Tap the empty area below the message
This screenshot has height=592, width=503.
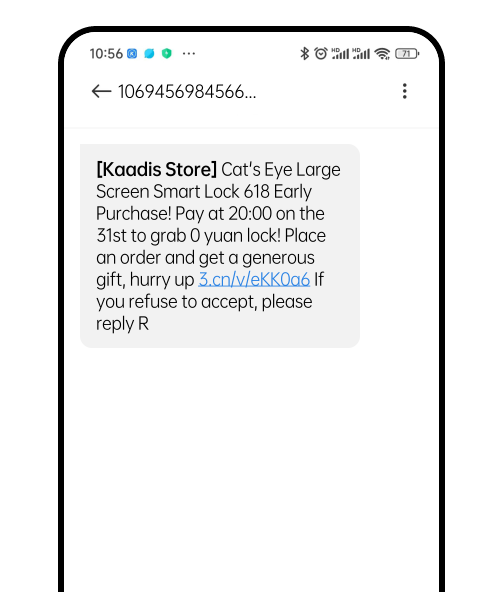[252, 468]
